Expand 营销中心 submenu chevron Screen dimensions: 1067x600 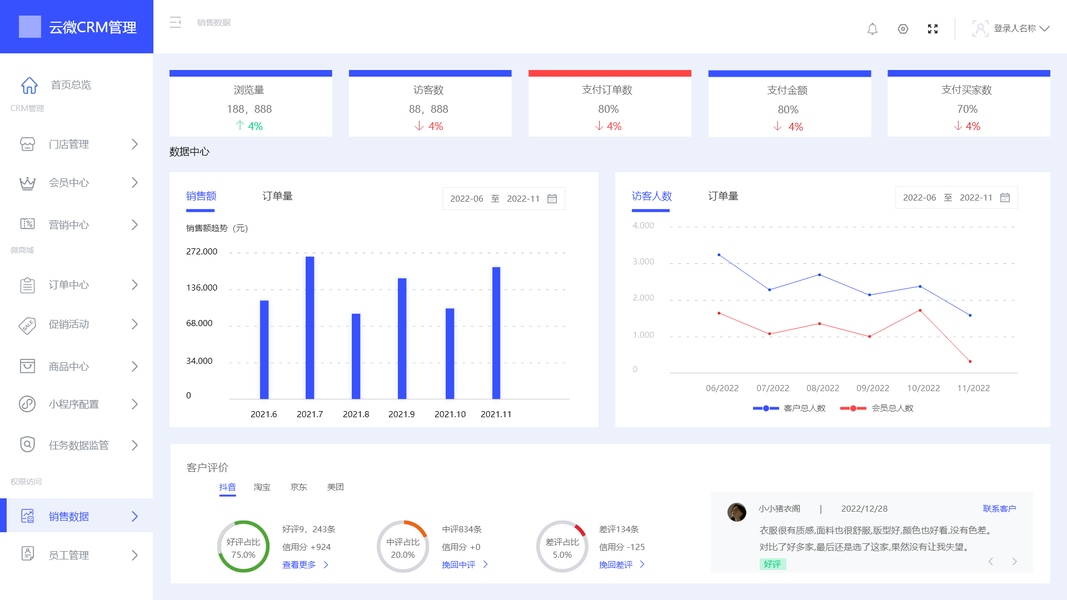pyautogui.click(x=135, y=224)
